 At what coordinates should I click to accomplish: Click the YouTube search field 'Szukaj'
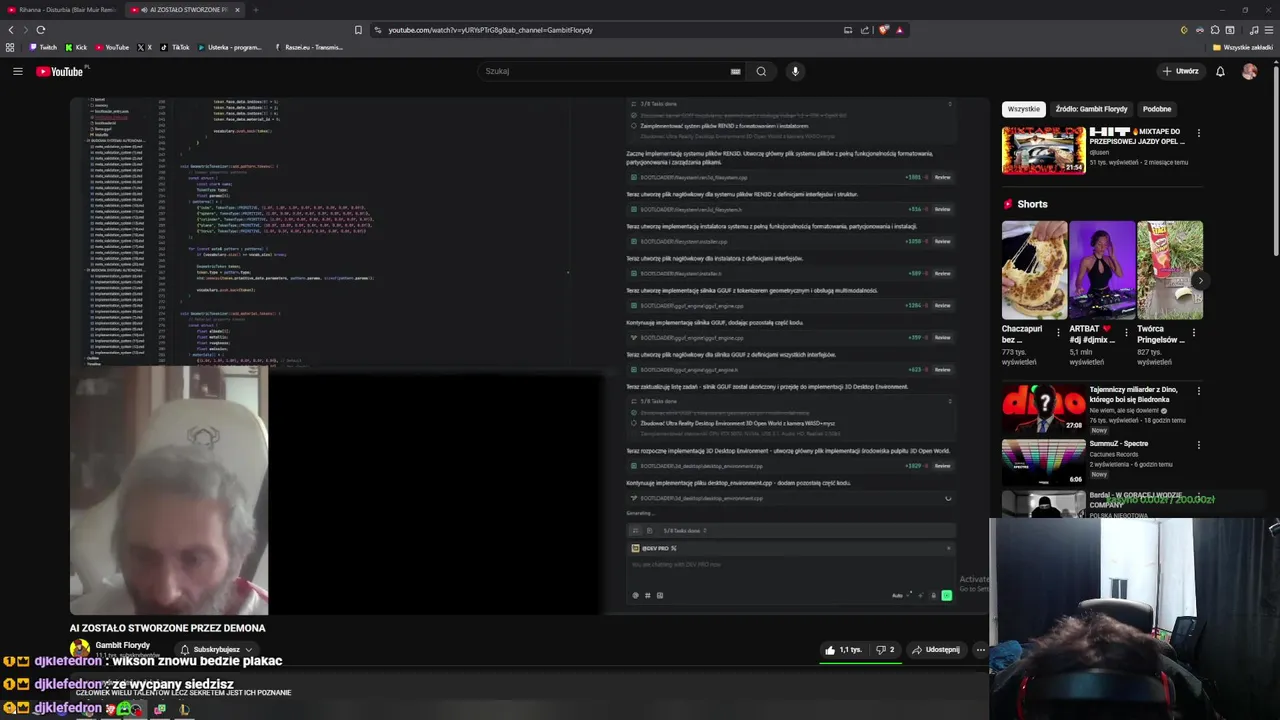point(605,71)
